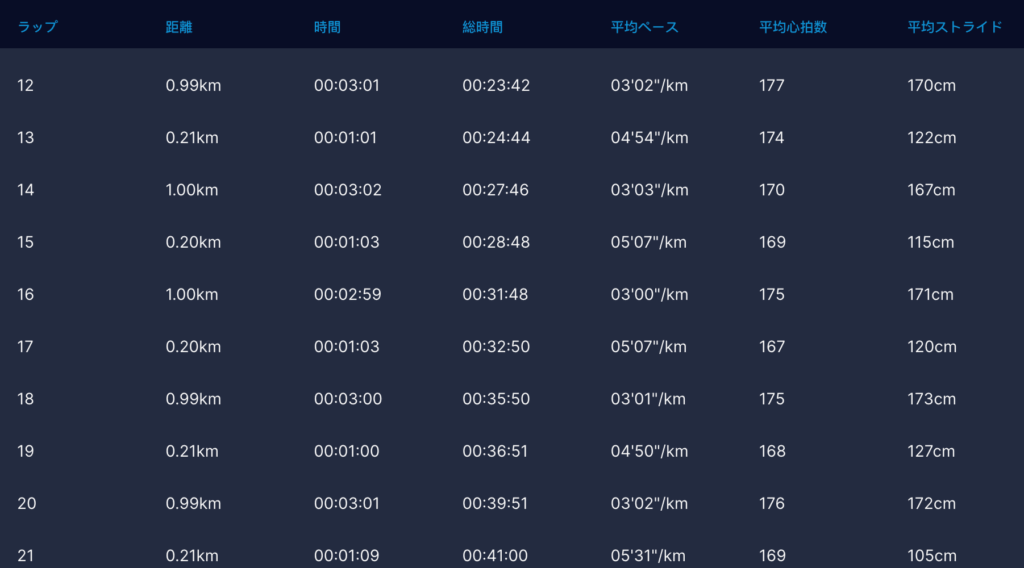
Task: Click lap 19 row number
Action: pyautogui.click(x=26, y=451)
